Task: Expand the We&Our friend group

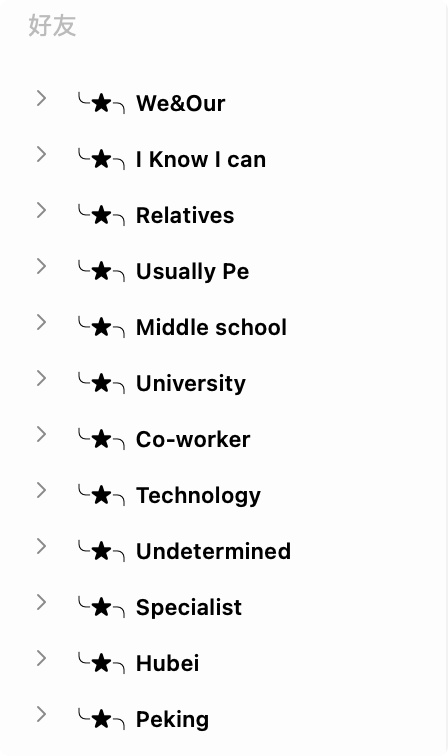Action: [41, 98]
